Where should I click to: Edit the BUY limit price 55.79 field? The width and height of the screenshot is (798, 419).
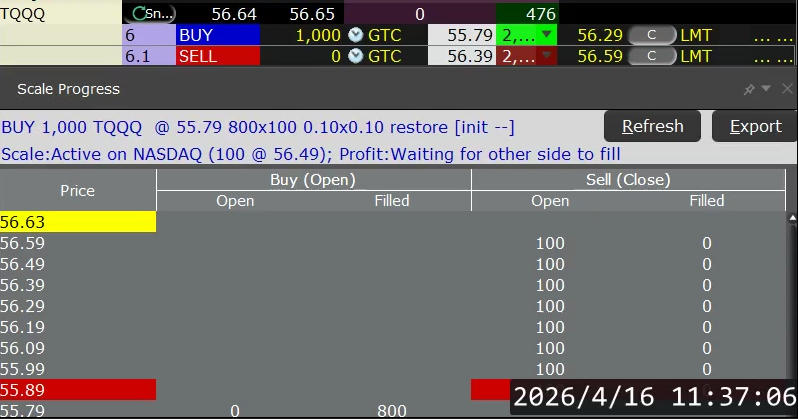pyautogui.click(x=460, y=35)
